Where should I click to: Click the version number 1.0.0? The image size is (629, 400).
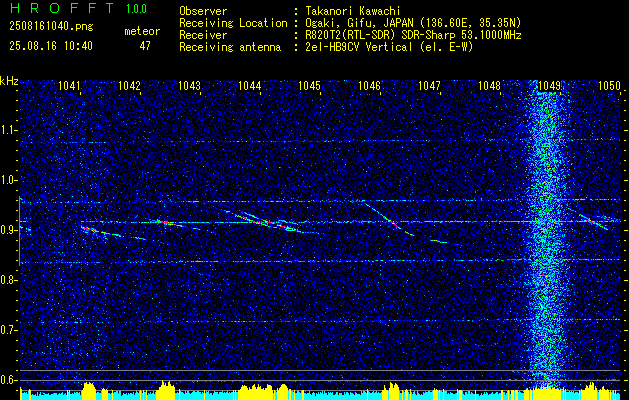coord(136,9)
